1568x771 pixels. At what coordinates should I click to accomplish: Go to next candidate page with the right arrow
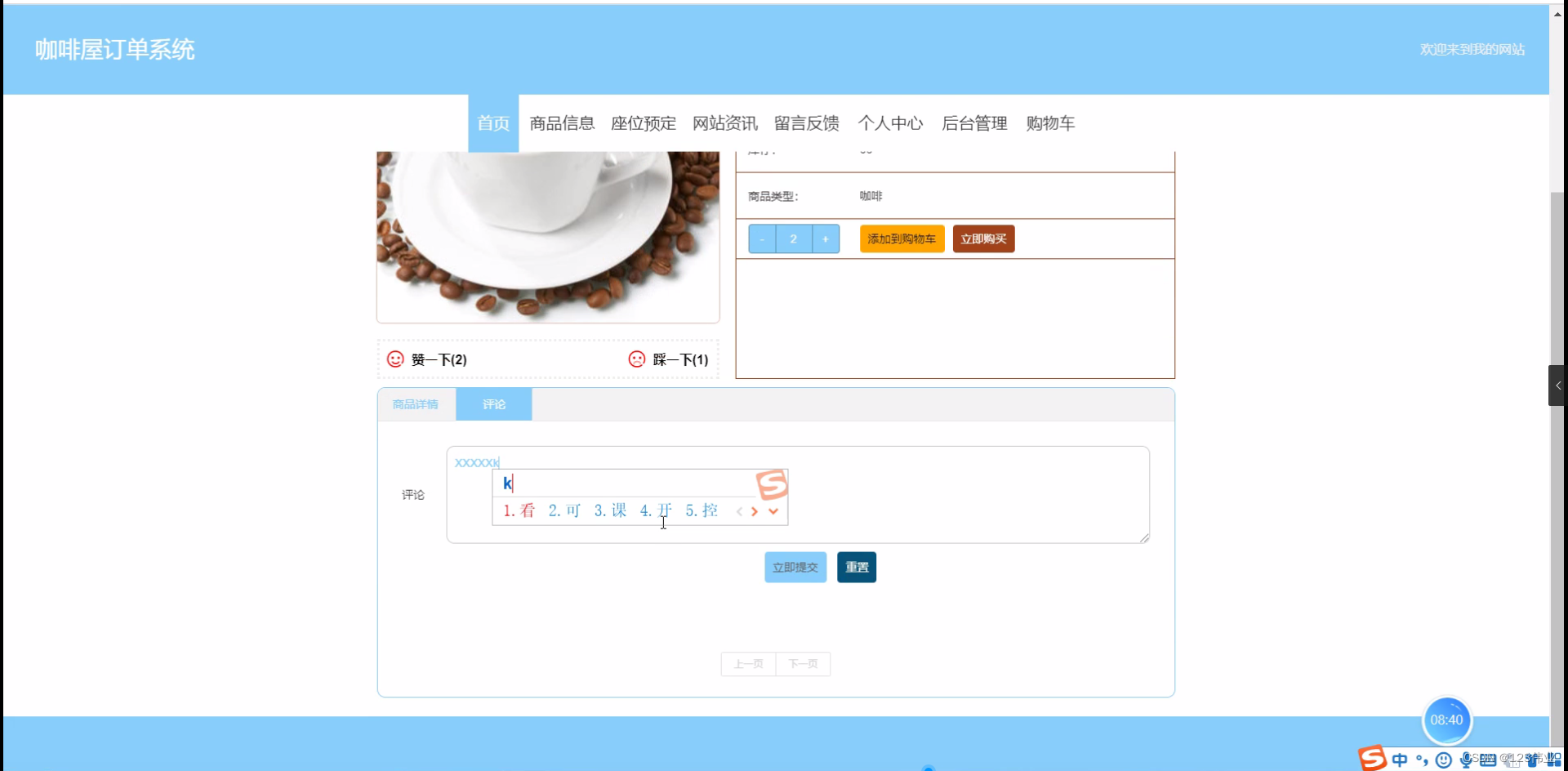tap(755, 510)
